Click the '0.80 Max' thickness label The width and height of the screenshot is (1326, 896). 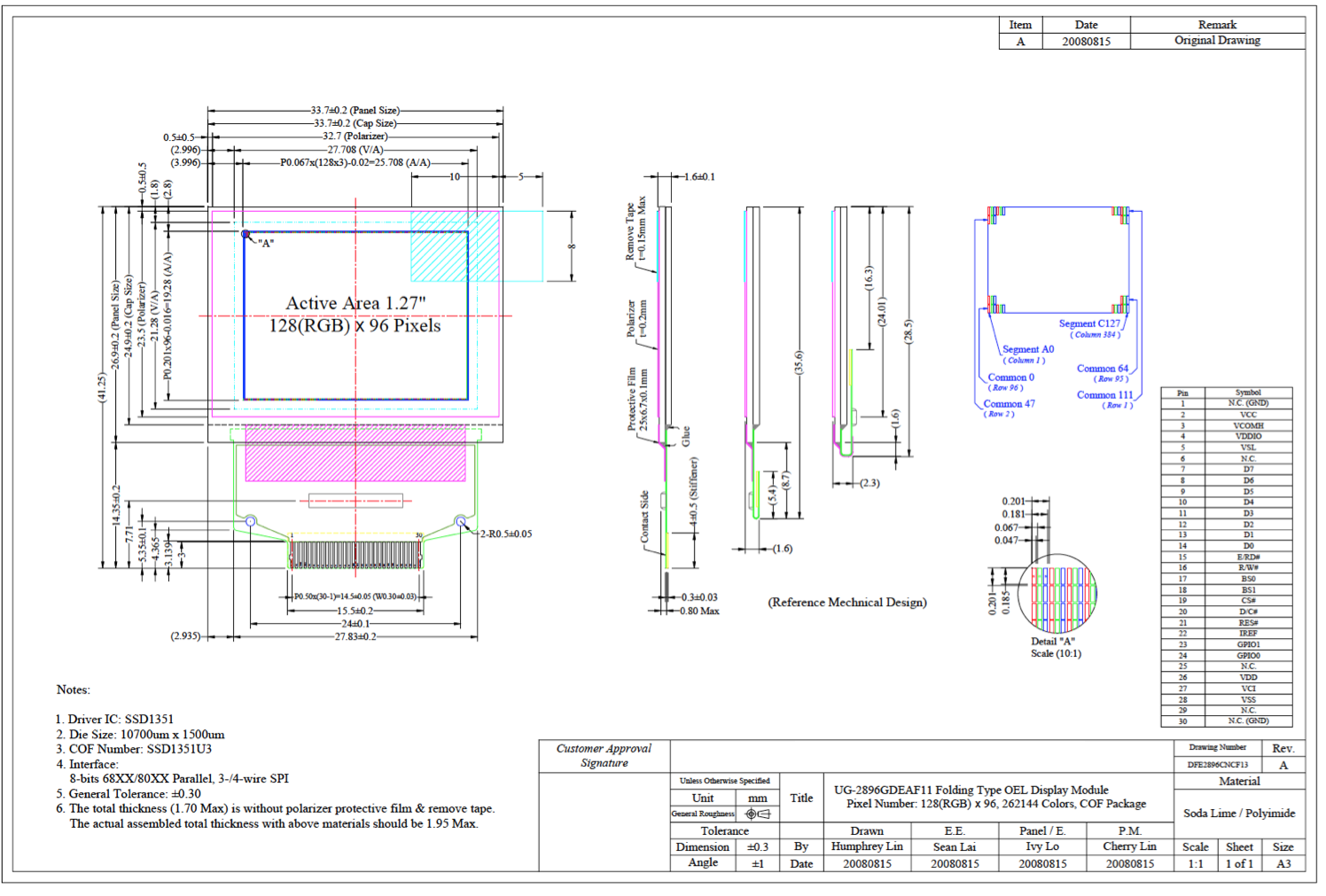[x=699, y=611]
